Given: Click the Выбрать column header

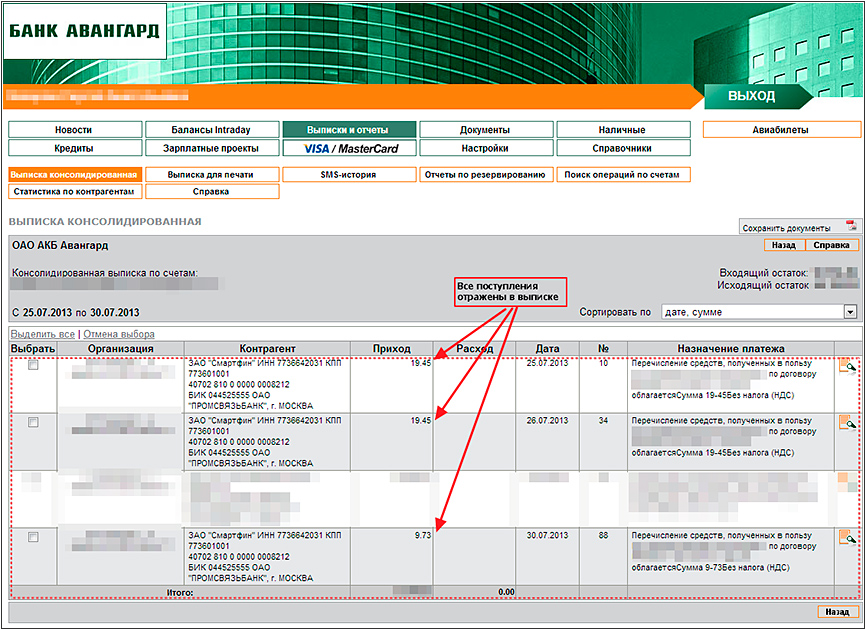Looking at the screenshot, I should click(33, 348).
